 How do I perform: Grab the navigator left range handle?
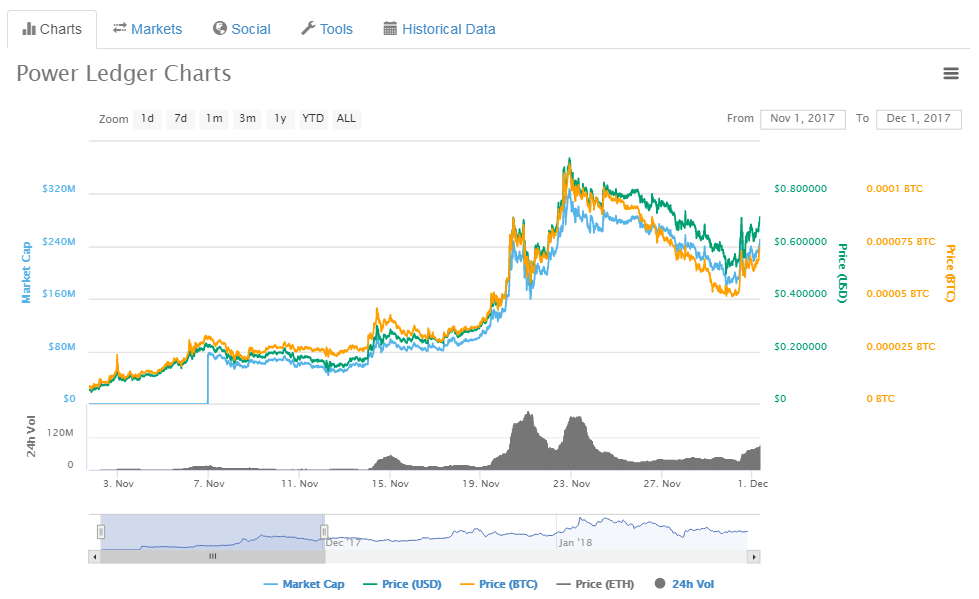coord(101,532)
